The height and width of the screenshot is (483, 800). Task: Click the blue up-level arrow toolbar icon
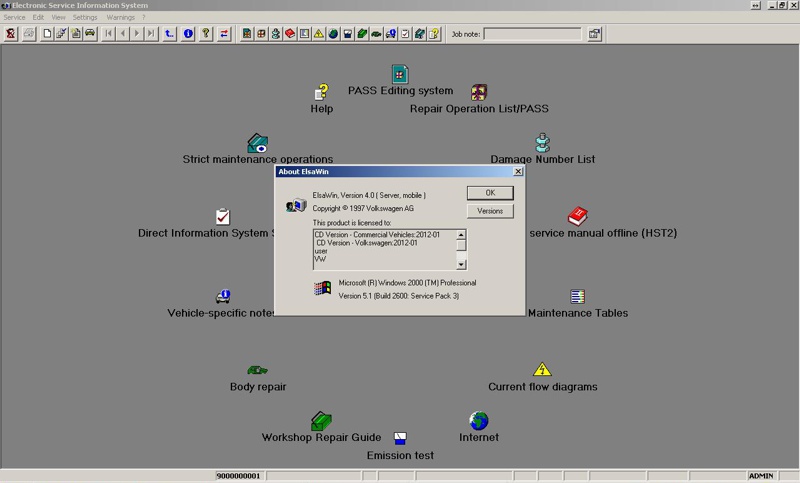coord(169,34)
